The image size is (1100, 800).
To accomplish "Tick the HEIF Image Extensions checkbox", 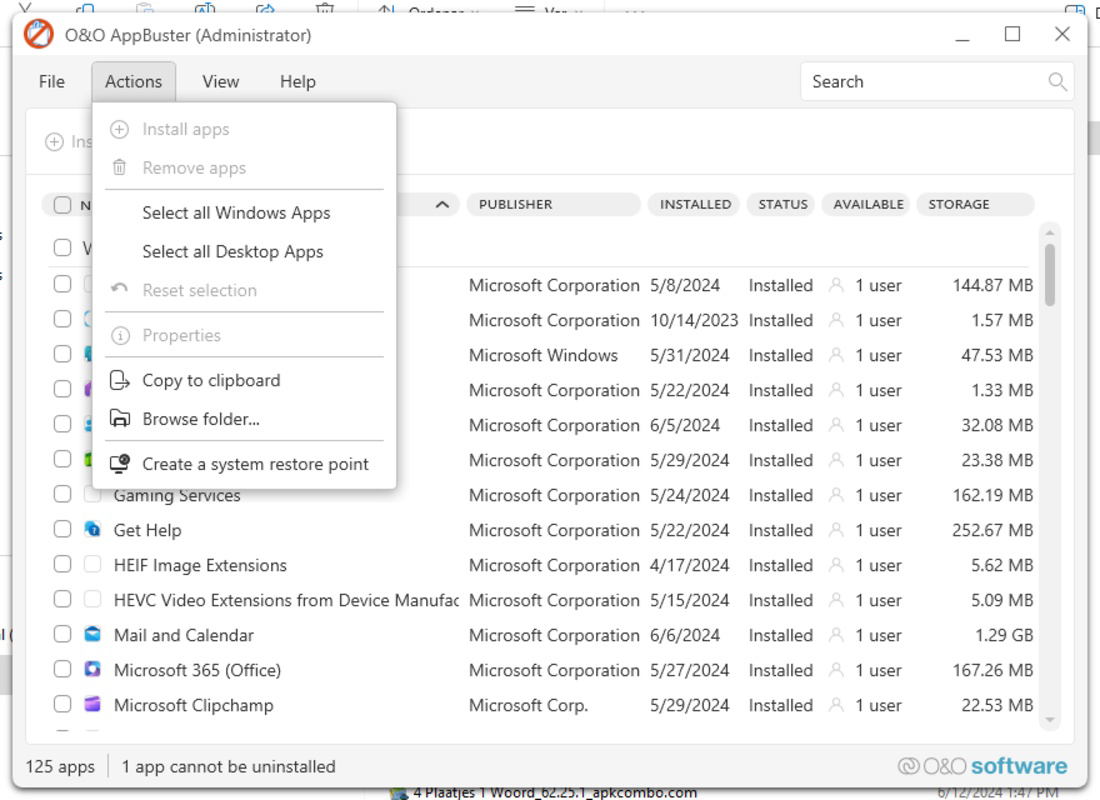I will (62, 564).
